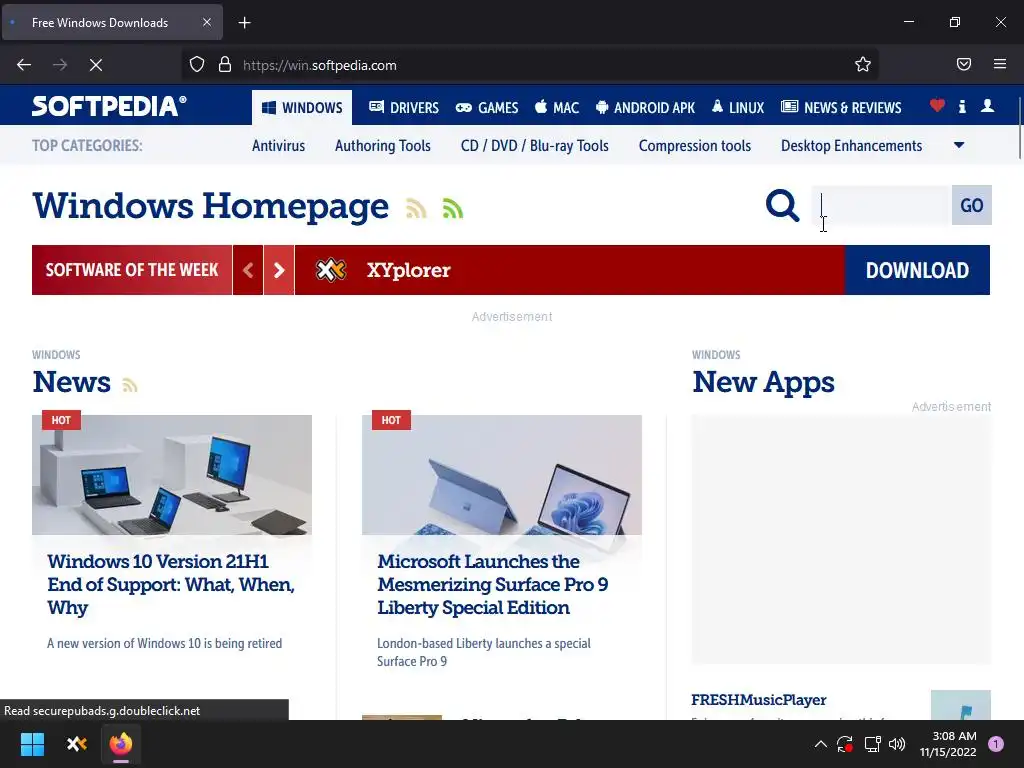Show hidden system tray icons
1024x768 pixels.
pos(821,744)
